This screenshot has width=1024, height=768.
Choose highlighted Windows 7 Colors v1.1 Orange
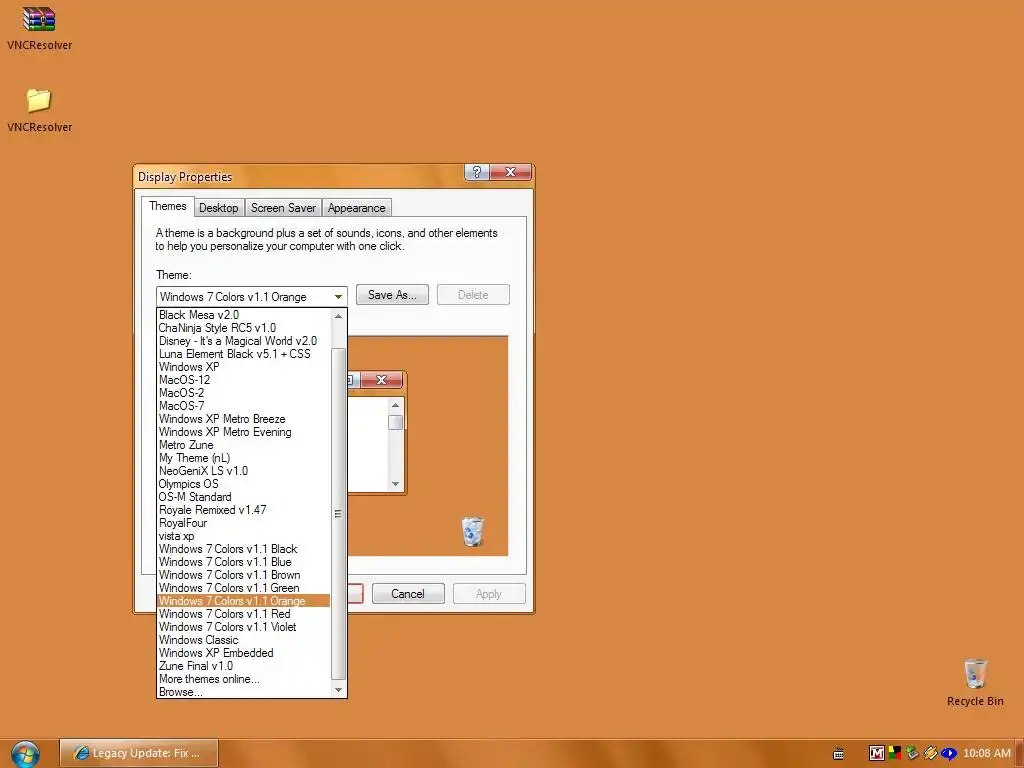click(x=244, y=601)
